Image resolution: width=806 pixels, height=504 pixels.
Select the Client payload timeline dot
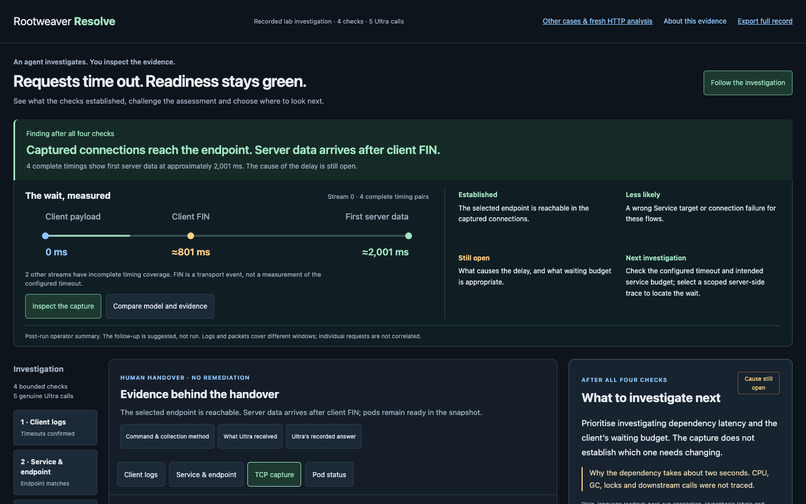(45, 236)
